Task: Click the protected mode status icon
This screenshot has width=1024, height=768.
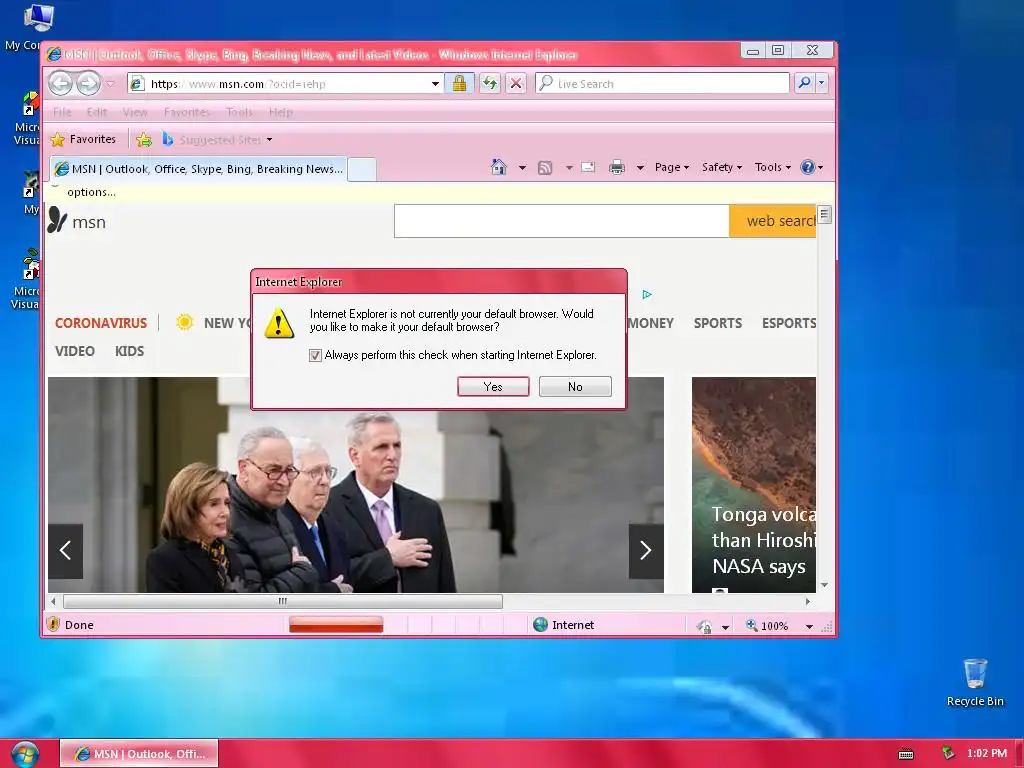Action: [704, 626]
